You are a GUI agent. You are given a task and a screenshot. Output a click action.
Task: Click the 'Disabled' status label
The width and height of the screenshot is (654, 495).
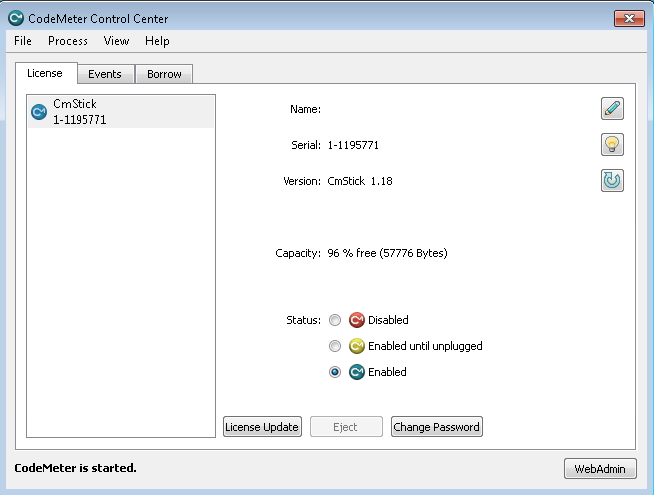click(x=388, y=320)
